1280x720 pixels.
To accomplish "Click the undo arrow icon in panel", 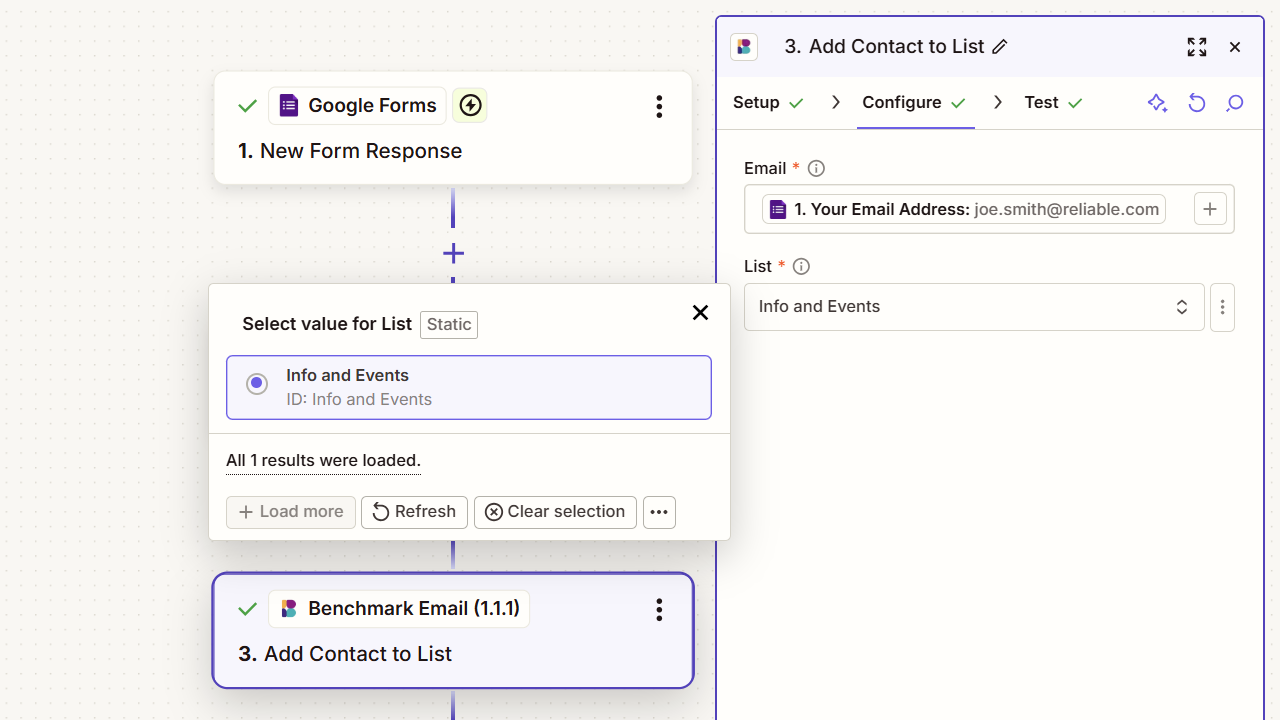I will click(1197, 103).
